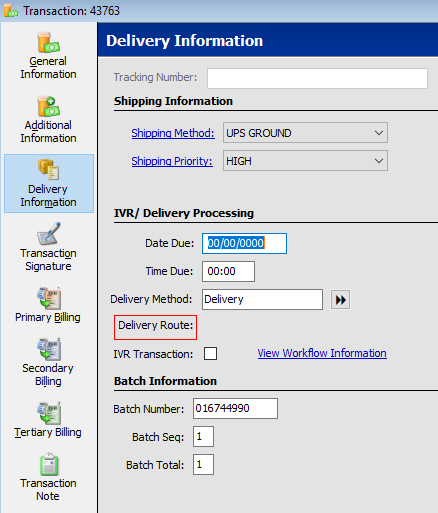The image size is (438, 513).
Task: Open Additional Information section icon
Action: point(48,106)
